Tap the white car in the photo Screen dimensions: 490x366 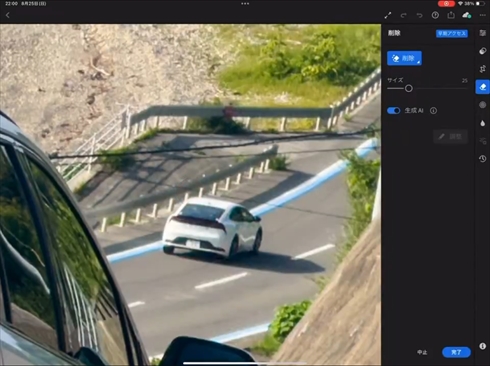[212, 228]
